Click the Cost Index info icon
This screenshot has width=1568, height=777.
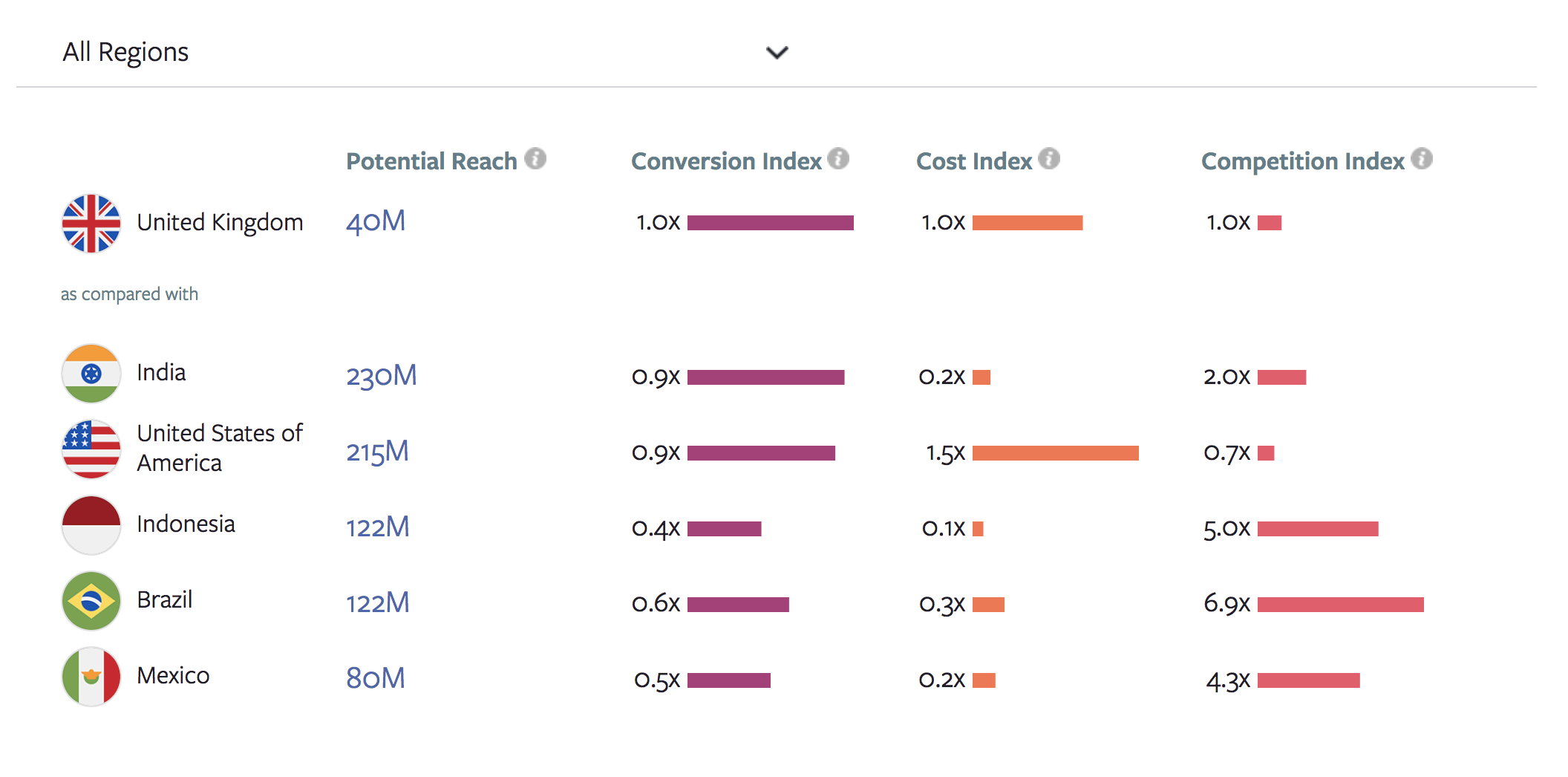click(x=1048, y=159)
